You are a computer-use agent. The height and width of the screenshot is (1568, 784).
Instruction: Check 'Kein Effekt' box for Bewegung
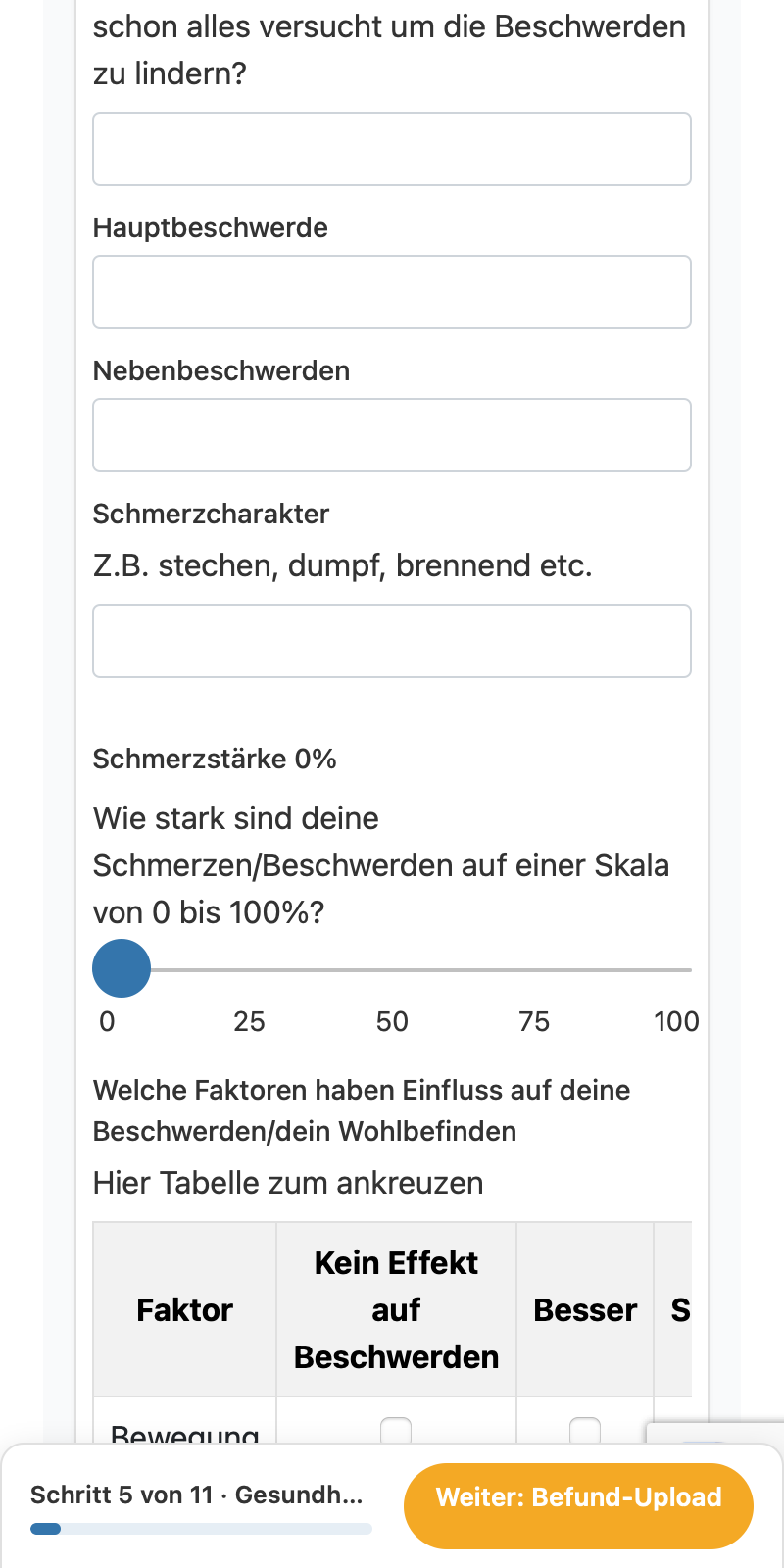pyautogui.click(x=396, y=1430)
